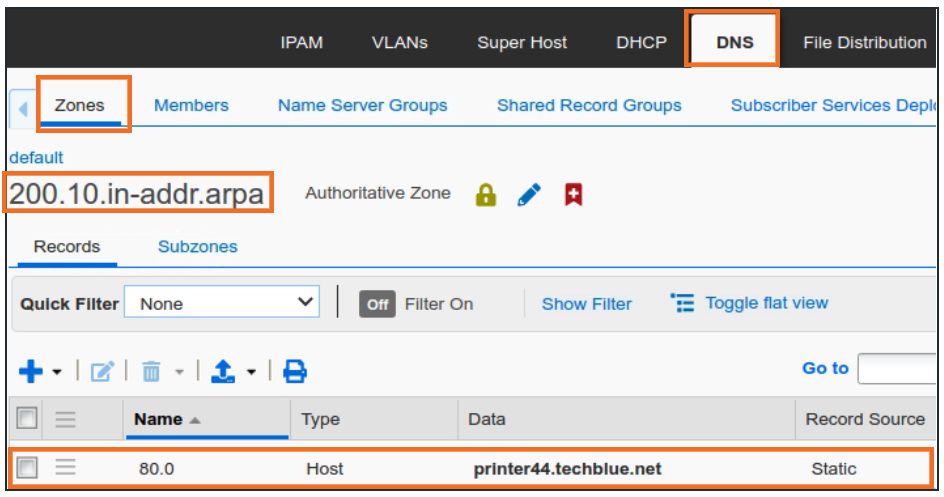Click the Go to input field

[x=898, y=368]
